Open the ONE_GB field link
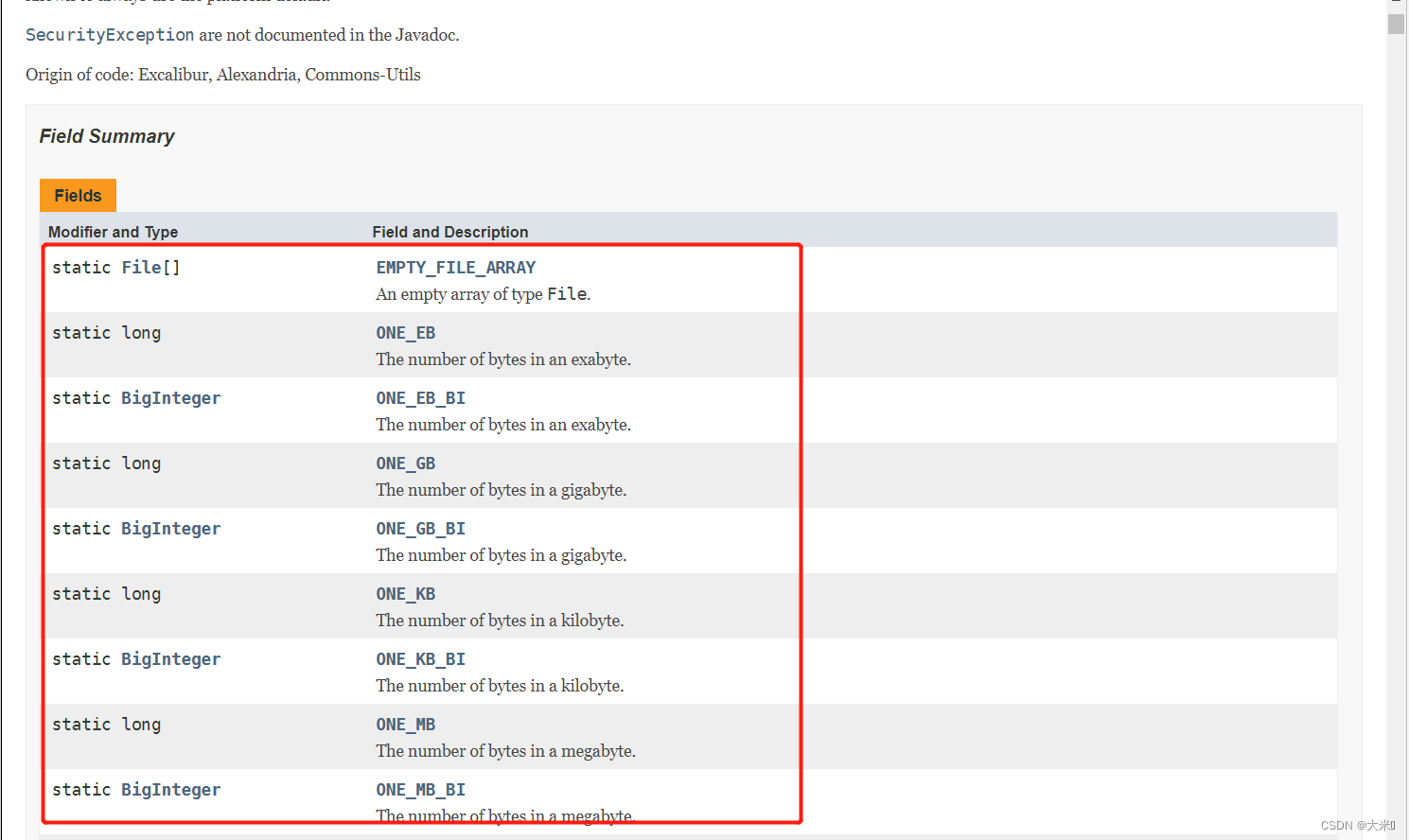Viewport: 1409px width, 840px height. [406, 464]
